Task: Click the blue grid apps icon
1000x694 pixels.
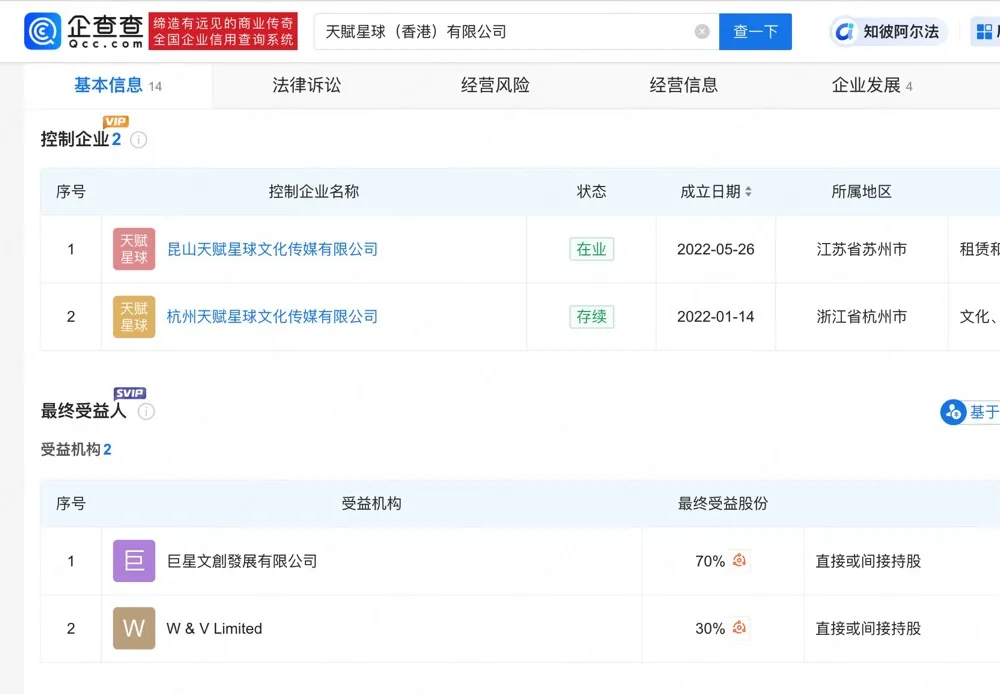Action: click(984, 31)
